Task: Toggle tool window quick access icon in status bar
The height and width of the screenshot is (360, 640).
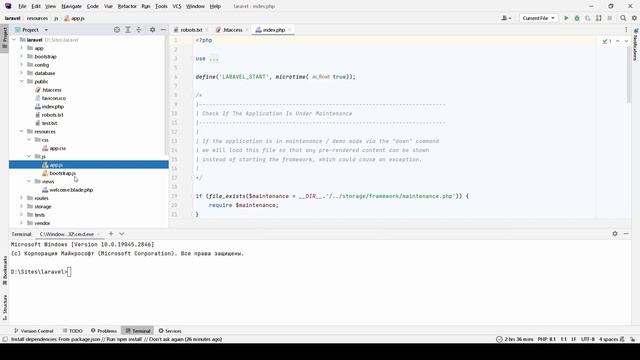Action: point(5,339)
